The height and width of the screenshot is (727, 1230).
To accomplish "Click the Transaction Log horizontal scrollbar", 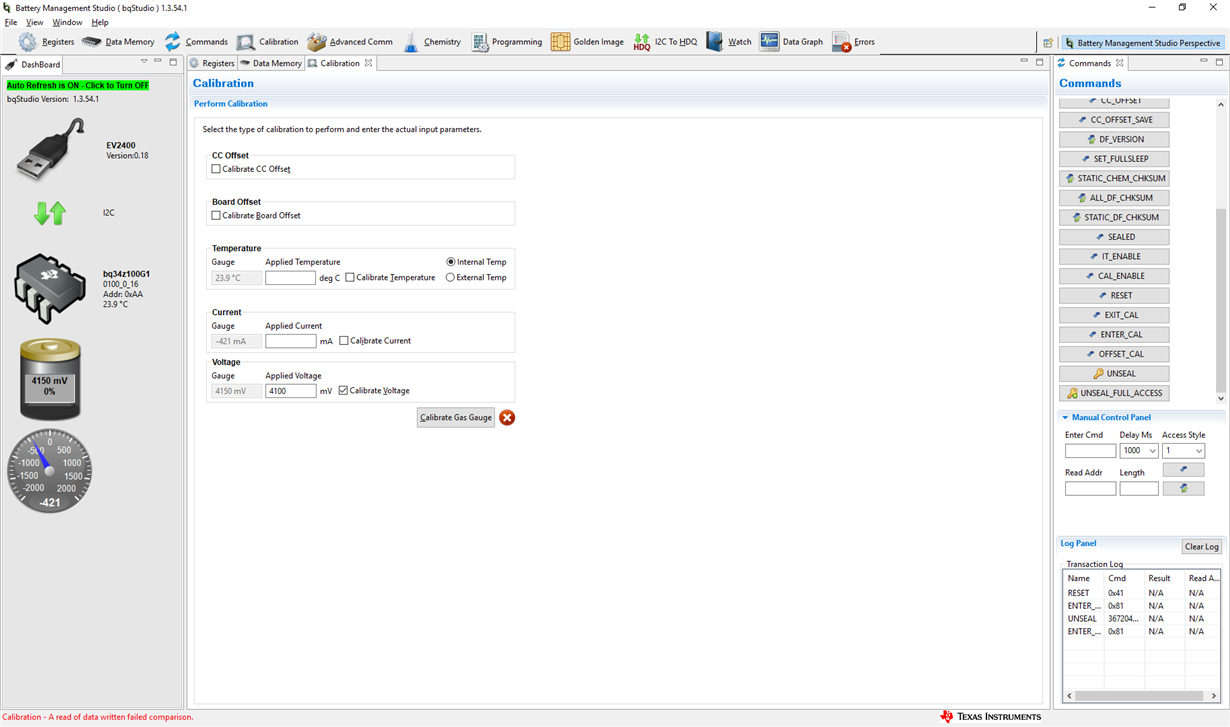I will [1140, 695].
